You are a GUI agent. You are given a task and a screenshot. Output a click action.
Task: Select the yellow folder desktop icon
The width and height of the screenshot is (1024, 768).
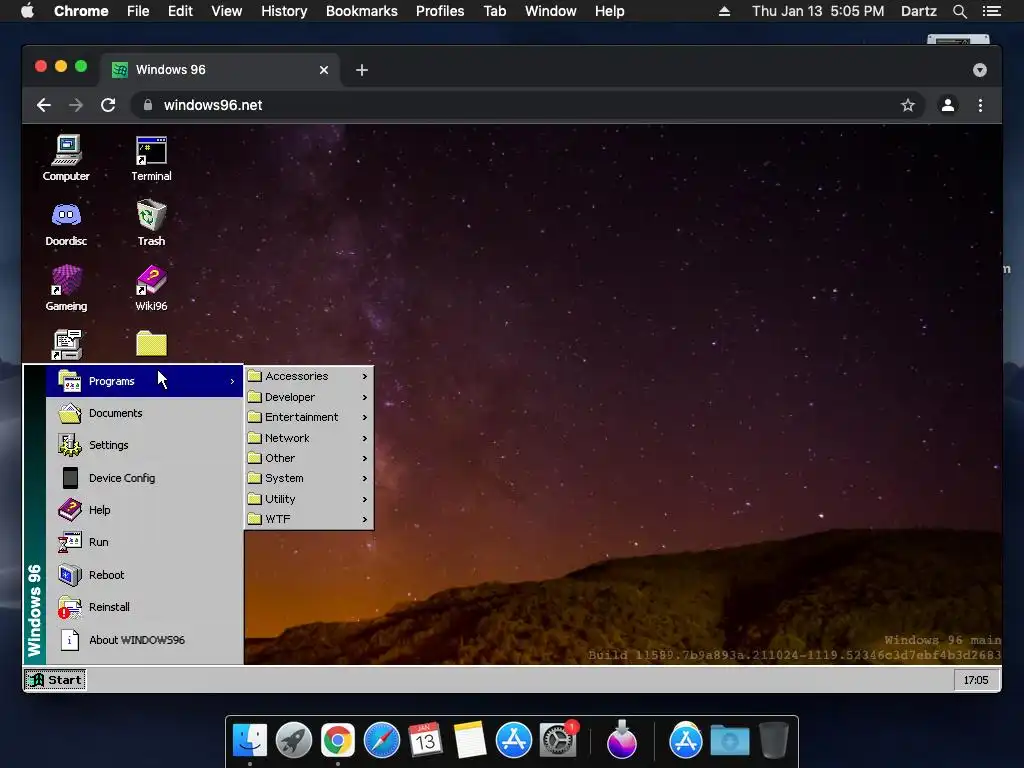[x=151, y=344]
